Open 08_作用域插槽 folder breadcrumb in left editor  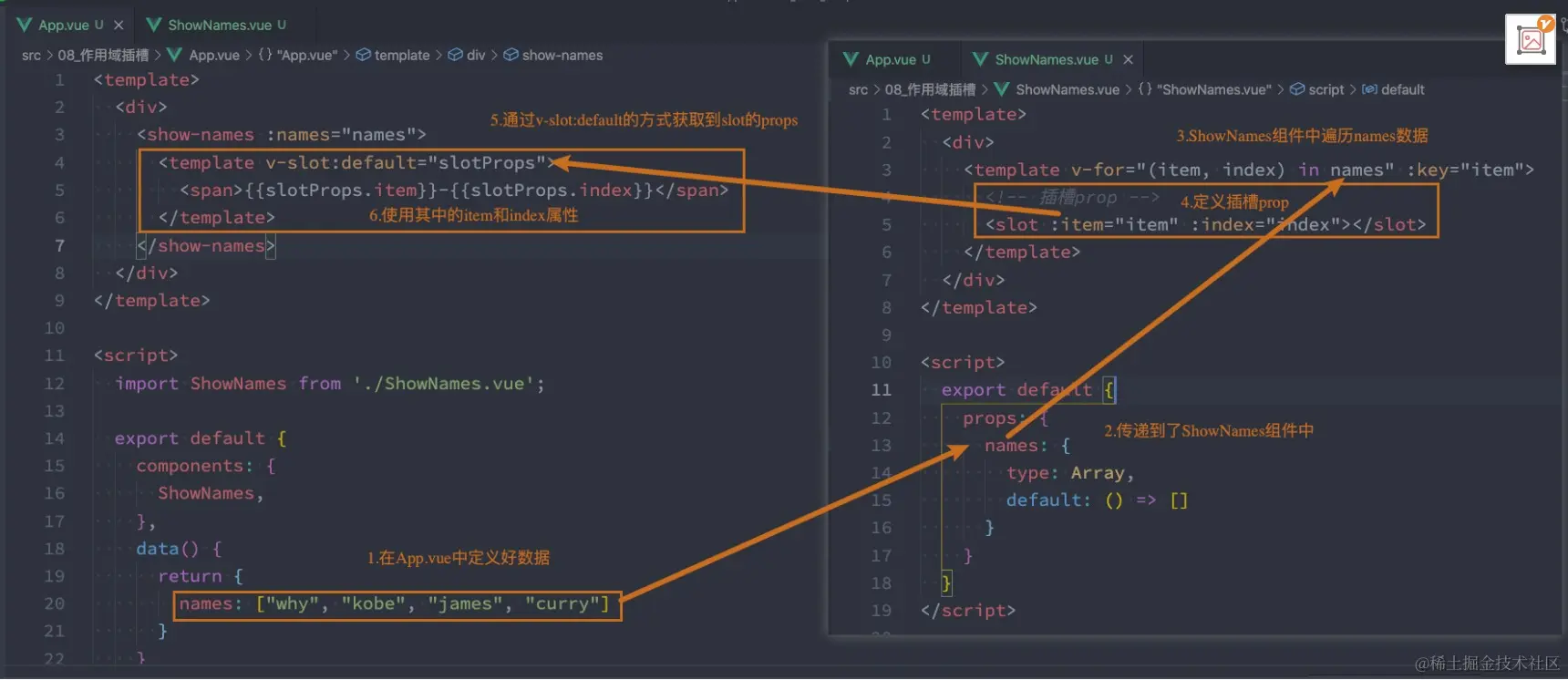click(x=103, y=56)
